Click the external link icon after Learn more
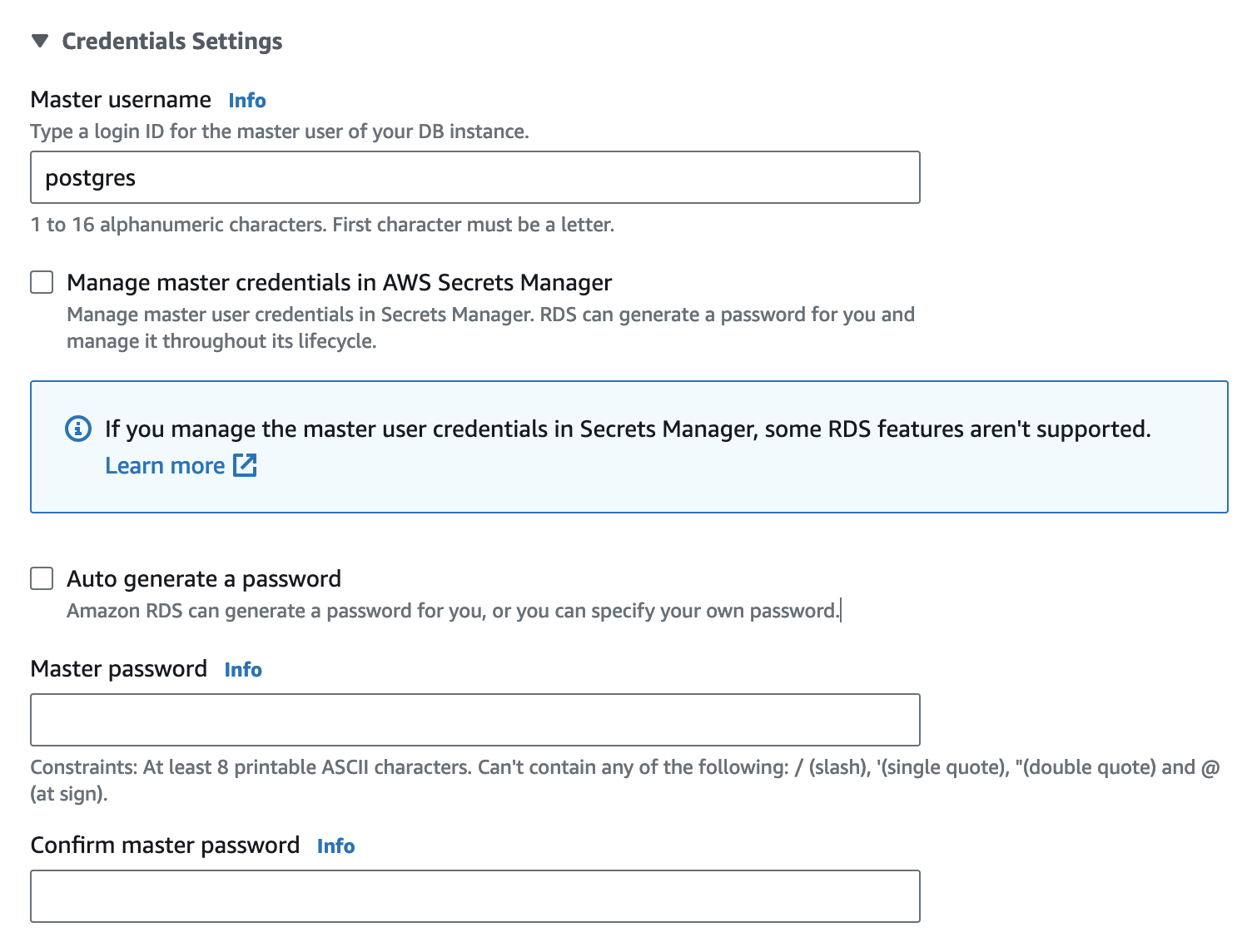Screen dimensions: 1257x952 245,465
